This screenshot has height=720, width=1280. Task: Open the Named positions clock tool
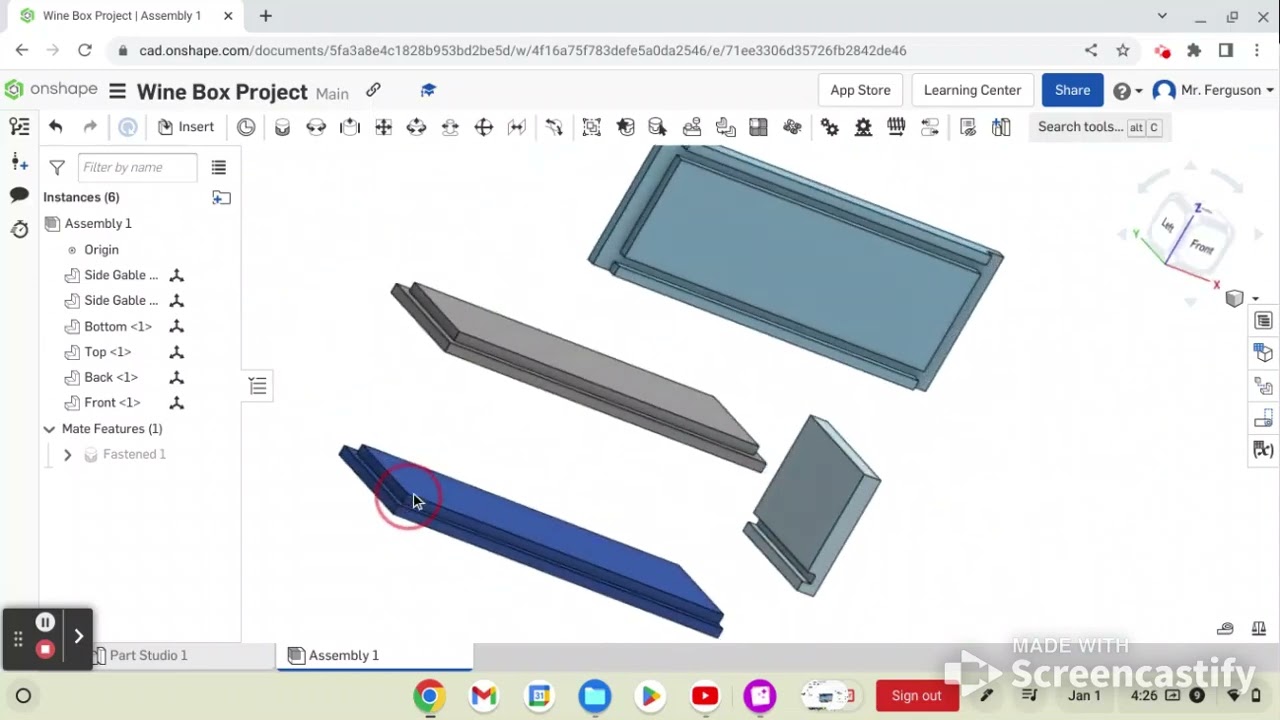(246, 127)
